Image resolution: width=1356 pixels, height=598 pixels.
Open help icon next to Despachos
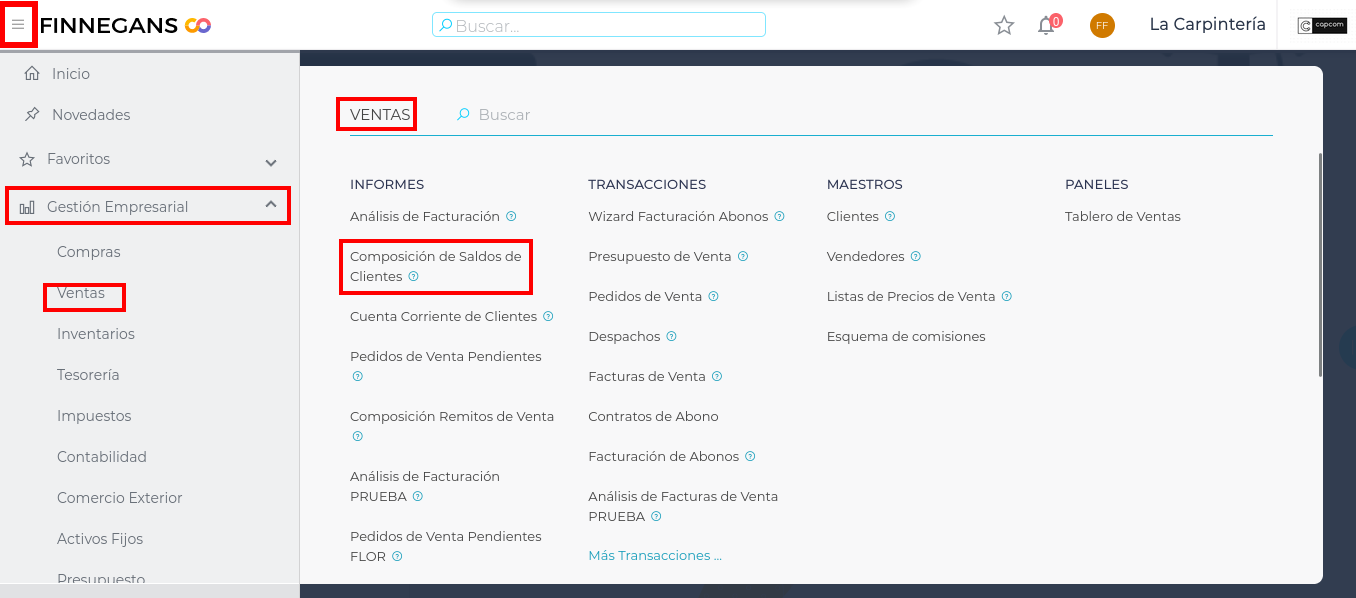[x=671, y=336]
